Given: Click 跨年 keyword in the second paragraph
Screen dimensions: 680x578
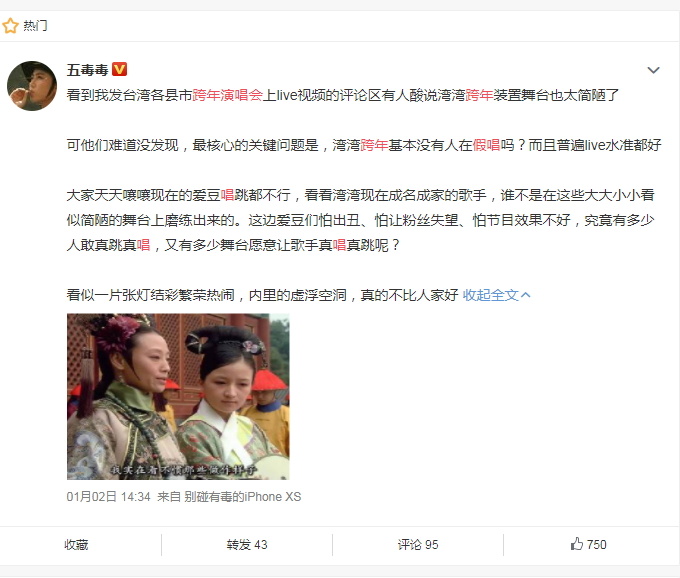Looking at the screenshot, I should coord(374,145).
